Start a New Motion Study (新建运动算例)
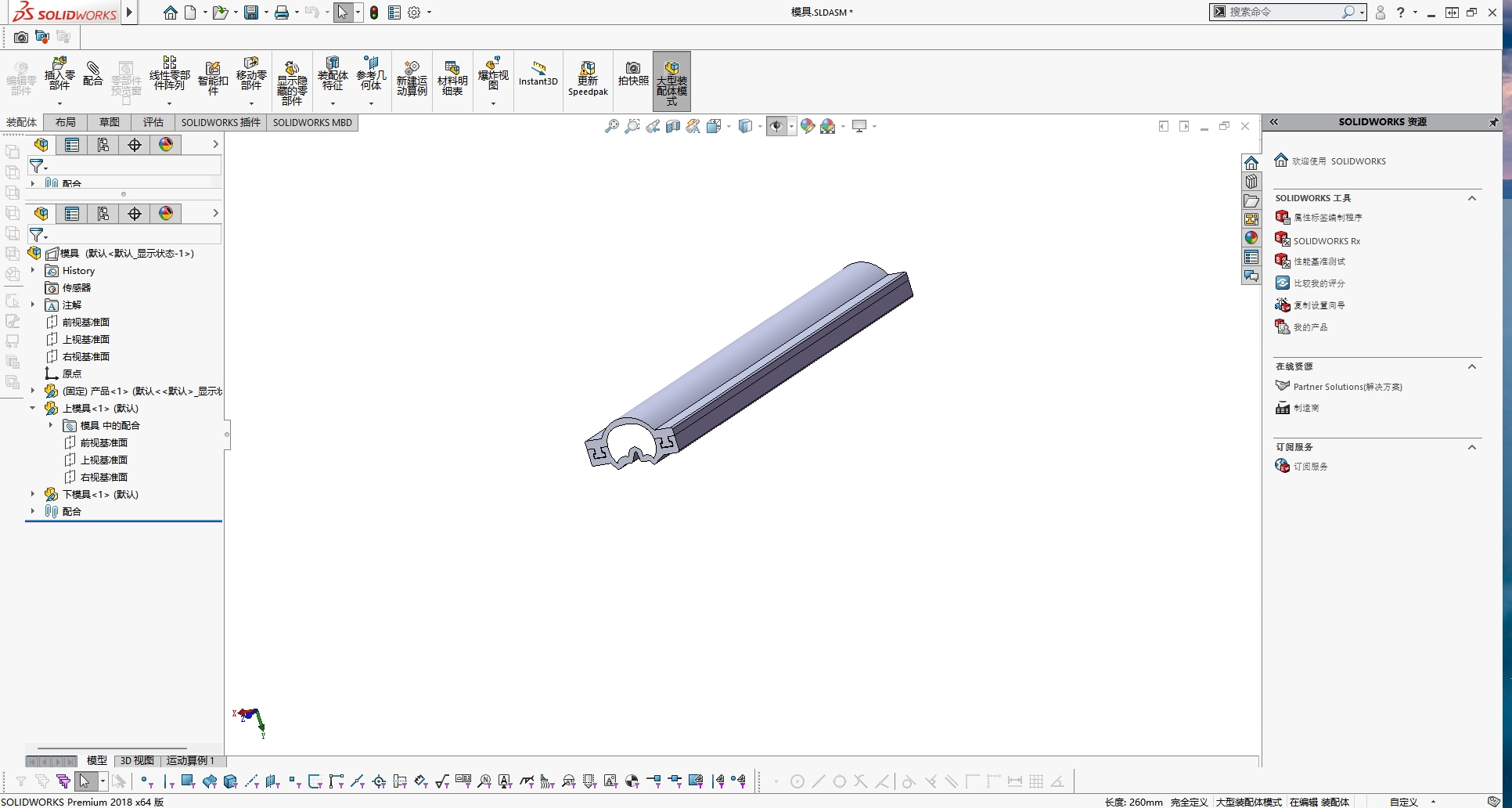The width and height of the screenshot is (1512, 808). pos(412,78)
